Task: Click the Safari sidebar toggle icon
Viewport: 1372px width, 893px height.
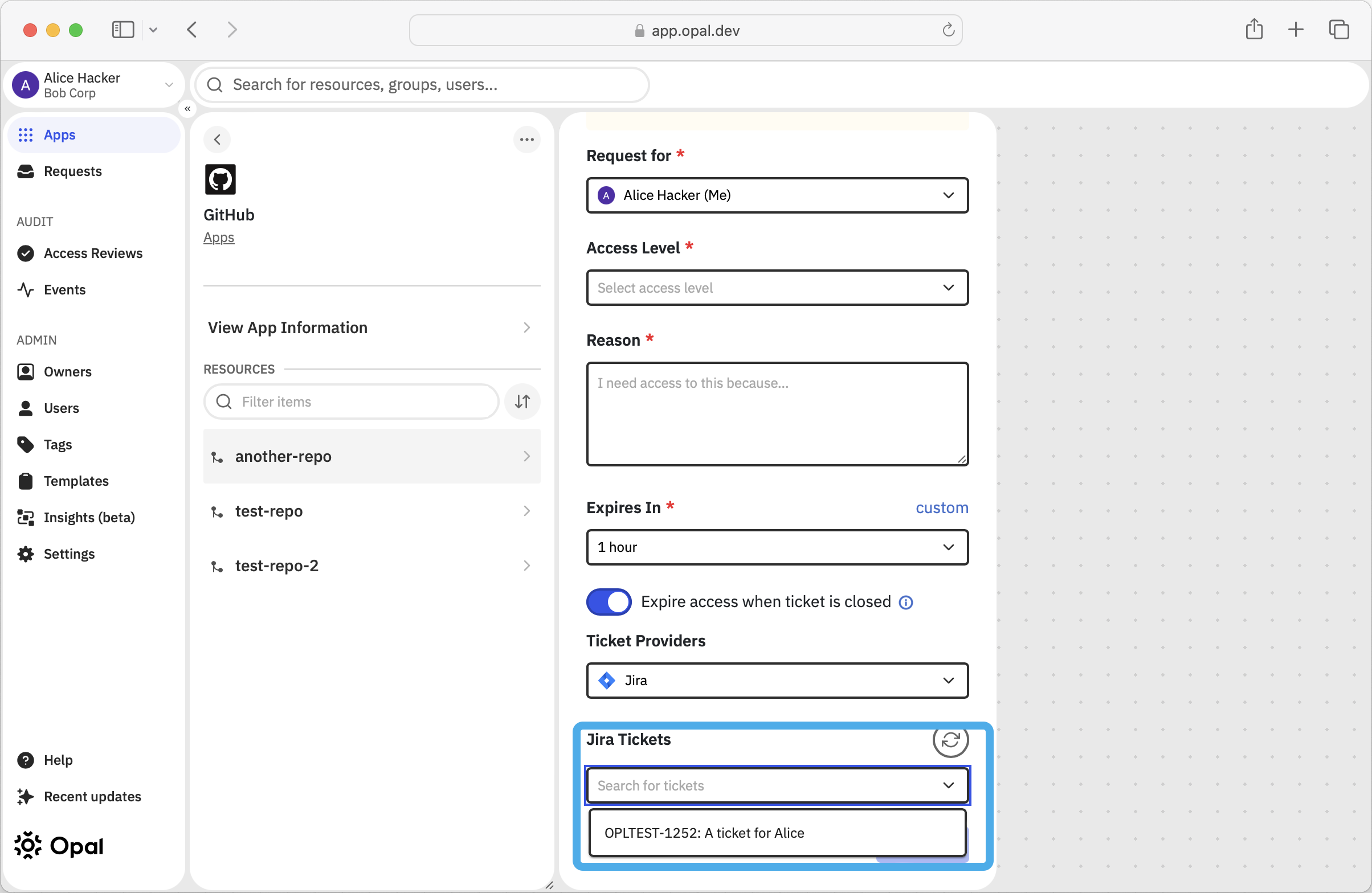Action: pos(123,30)
